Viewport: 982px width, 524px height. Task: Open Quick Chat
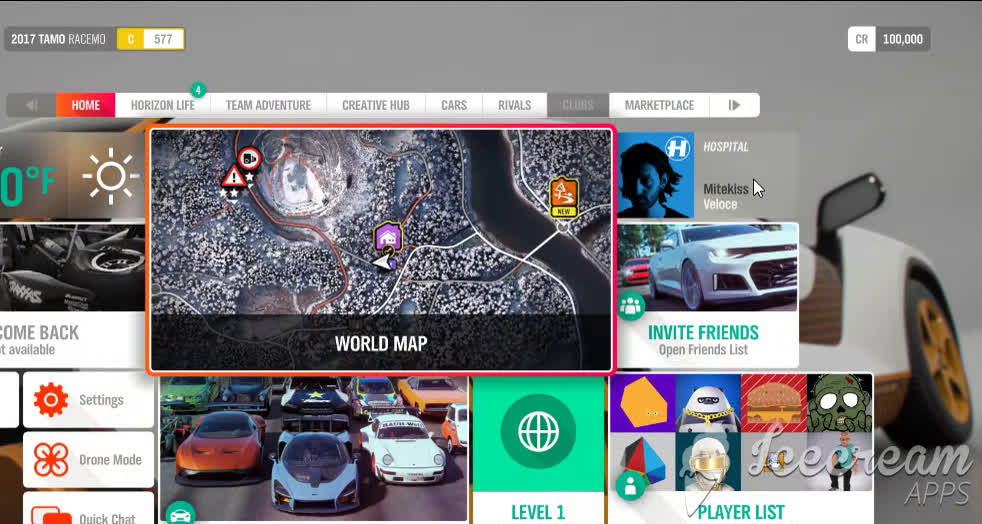click(88, 508)
